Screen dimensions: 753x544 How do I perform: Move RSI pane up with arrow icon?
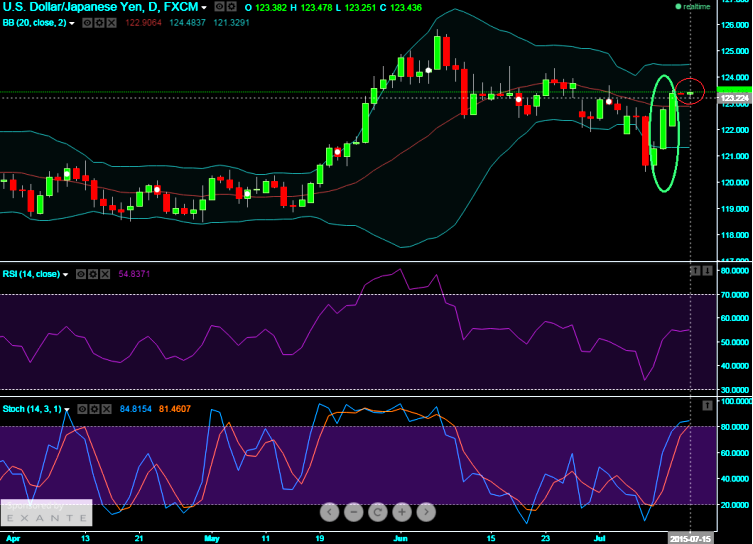pos(695,271)
